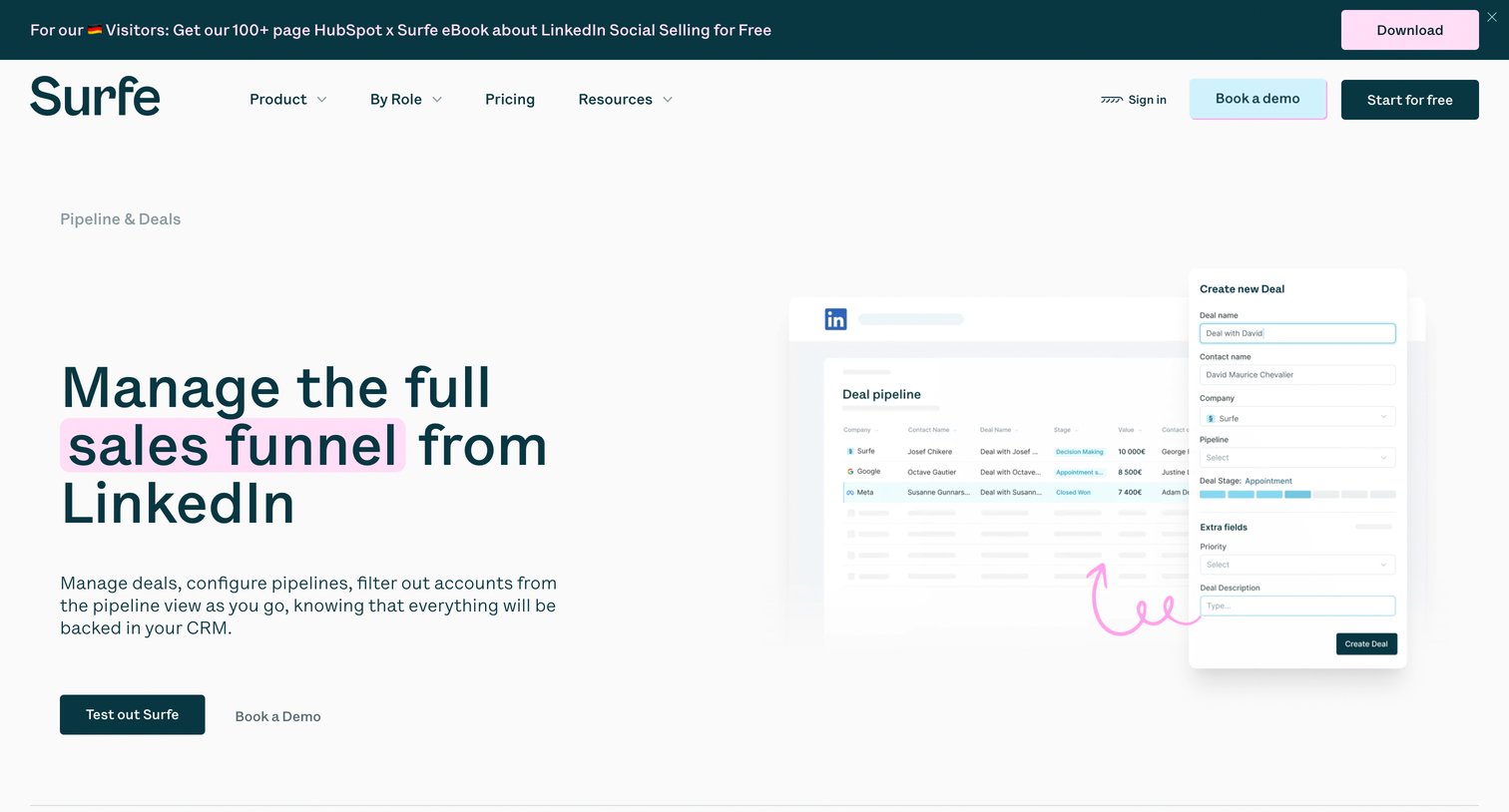Click the Pipeline & Deals breadcrumb
Viewport: 1509px width, 812px height.
120,219
